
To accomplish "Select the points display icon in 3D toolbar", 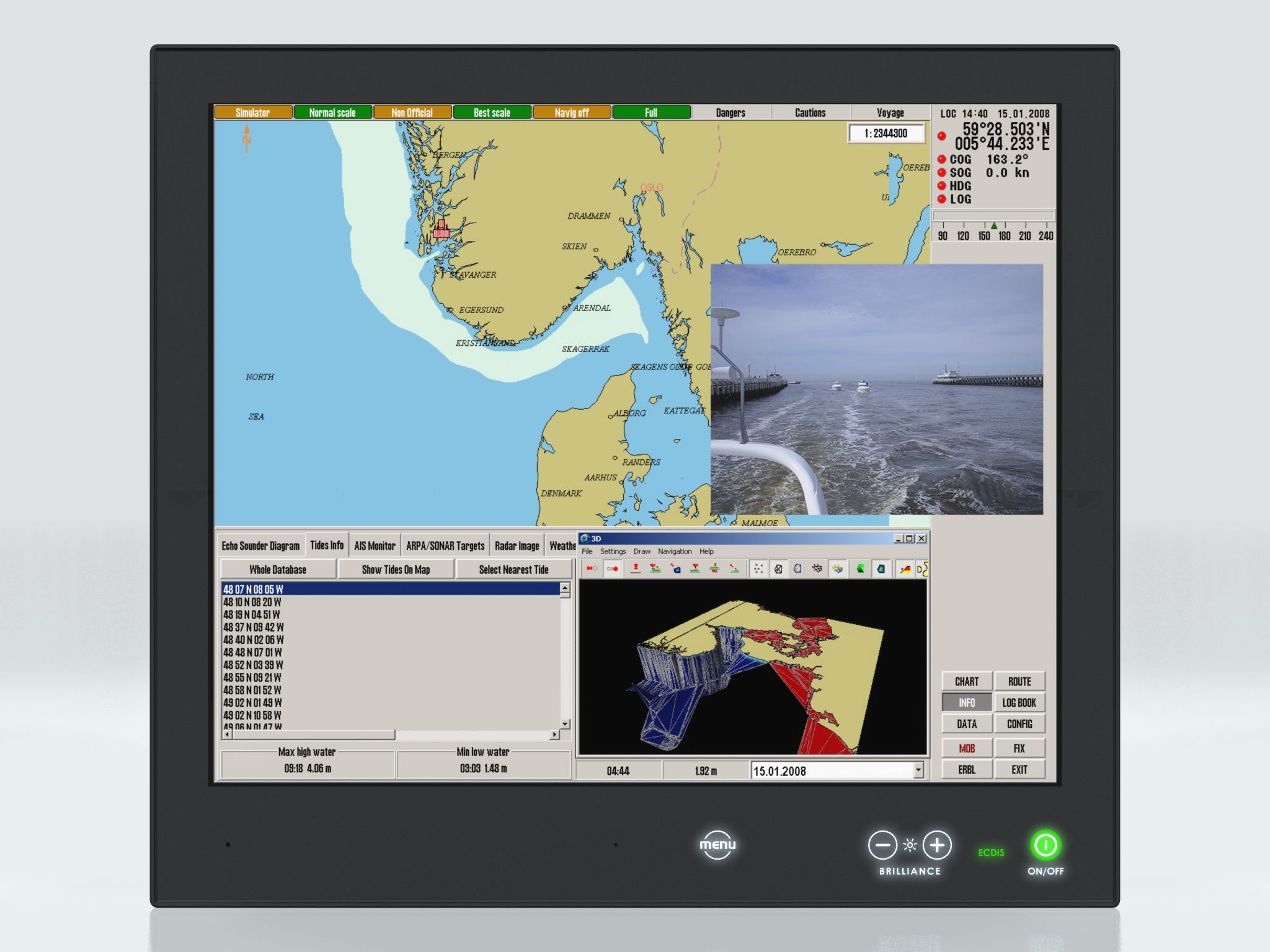I will tap(758, 569).
